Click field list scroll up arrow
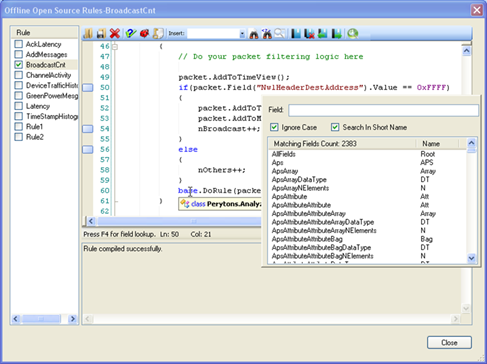Screen dimensions: 487x364 click(471, 143)
